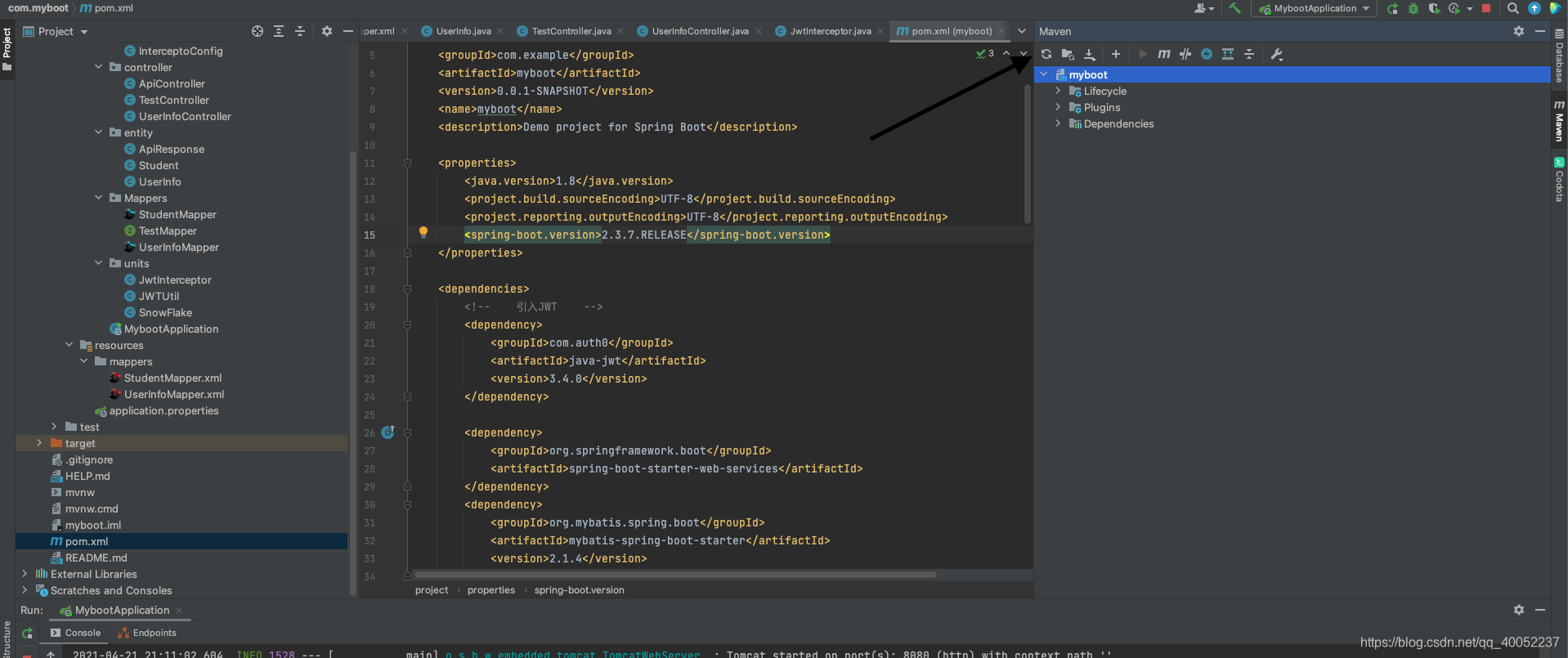The image size is (1568, 658).
Task: Open Search Everywhere magnifier
Action: [x=1512, y=8]
